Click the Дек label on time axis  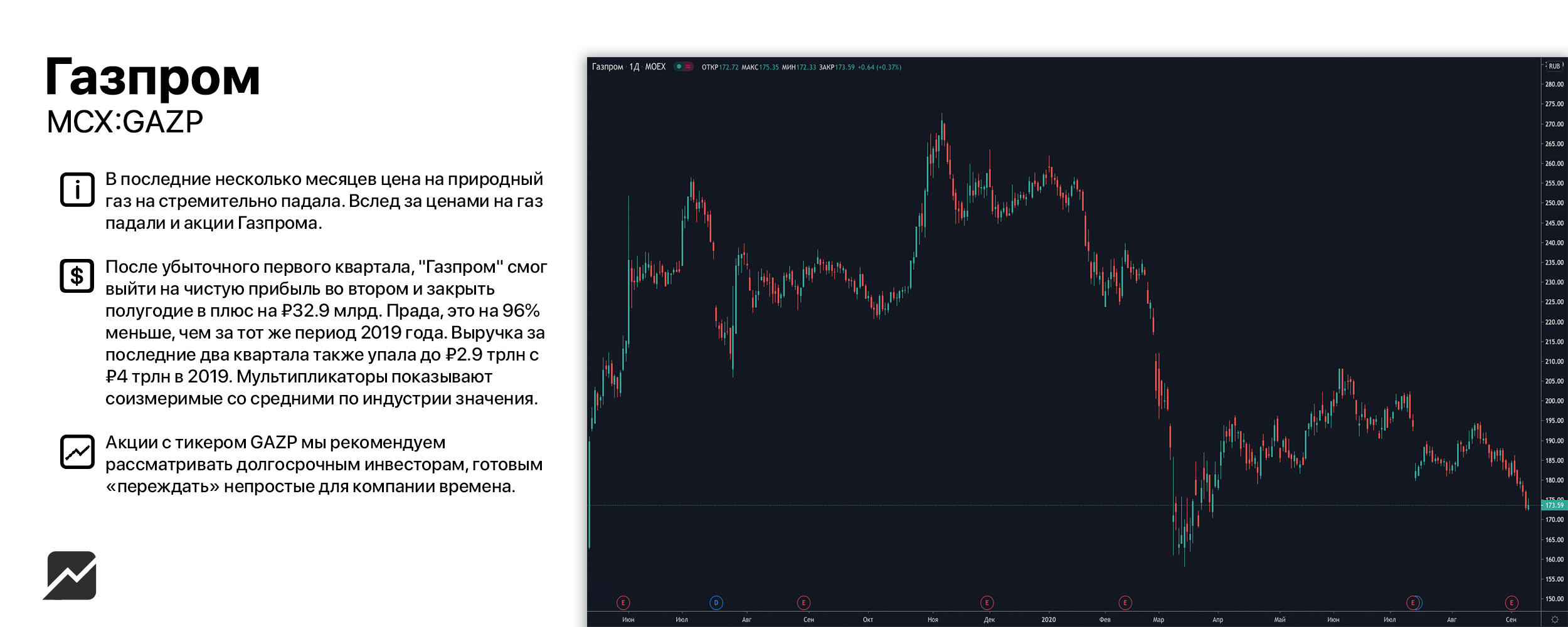[990, 619]
